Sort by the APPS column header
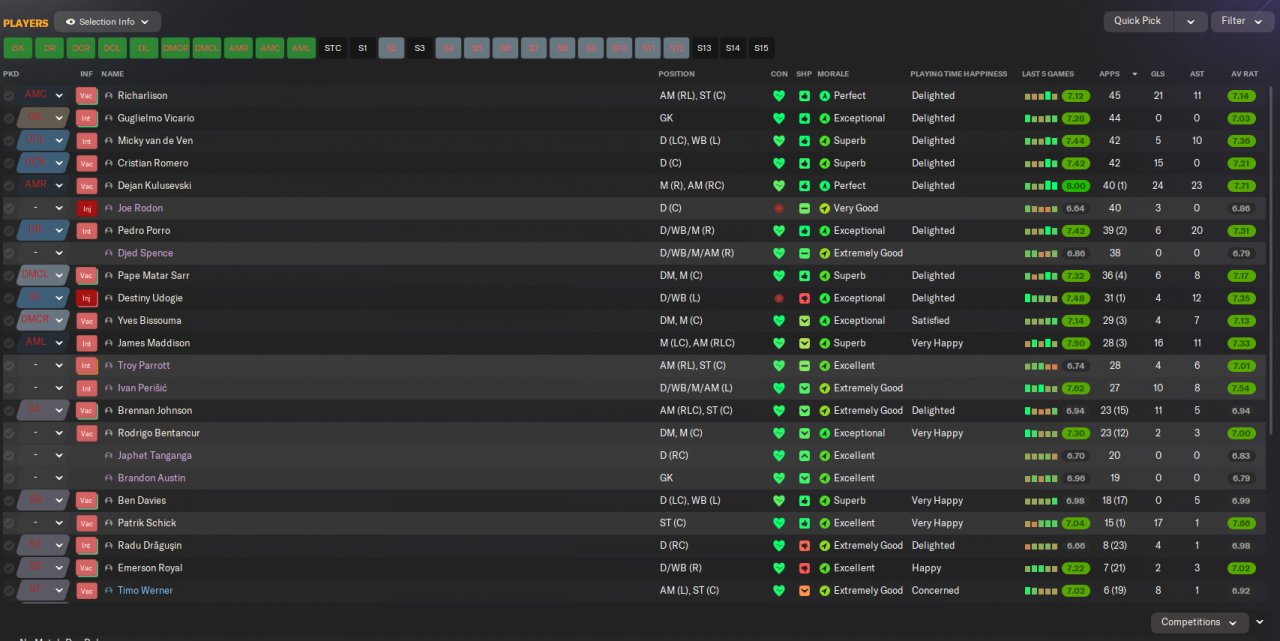The image size is (1280, 641). coord(1110,74)
